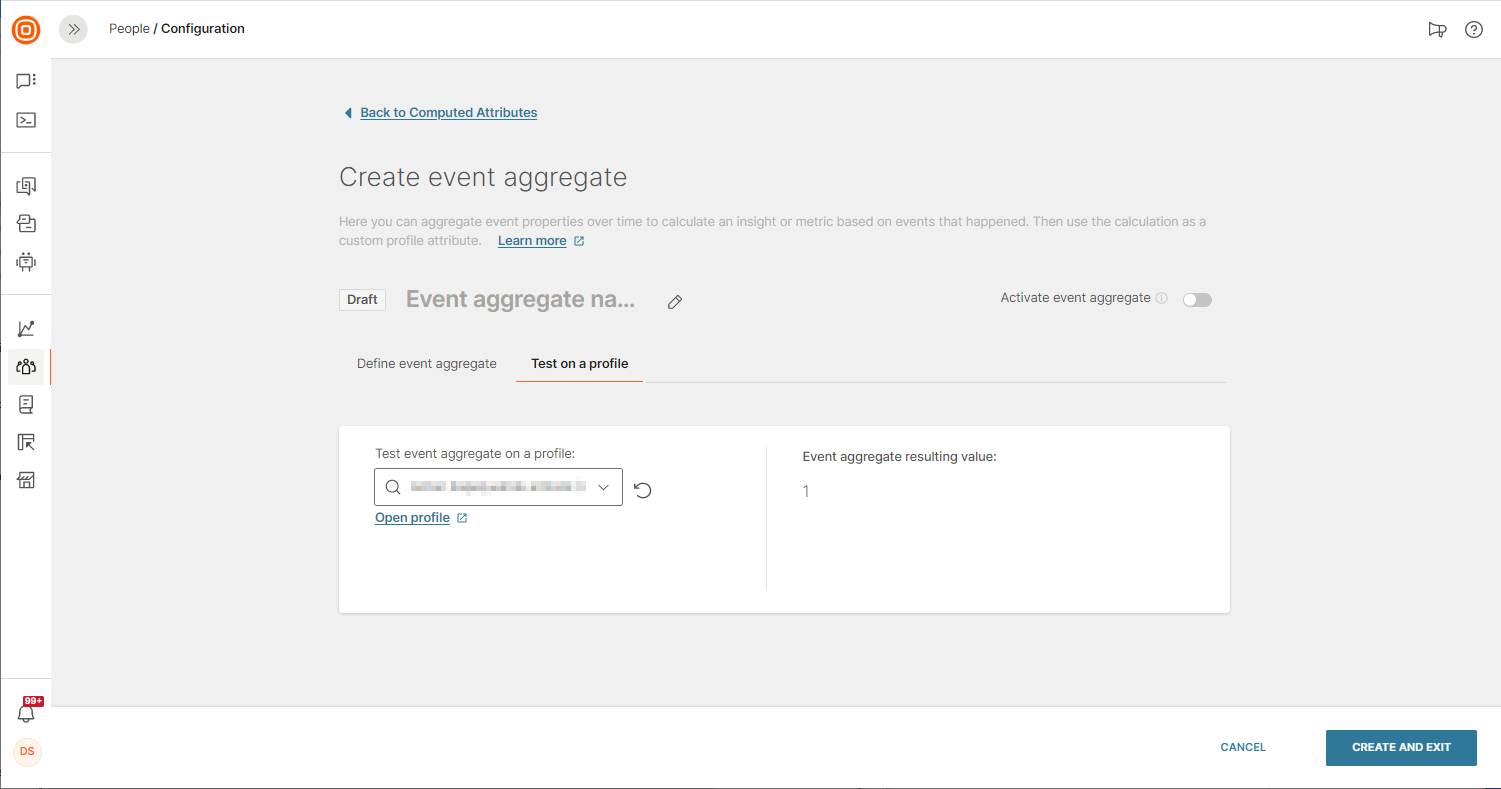The image size is (1501, 789).
Task: Open the store icon in sidebar
Action: [26, 480]
